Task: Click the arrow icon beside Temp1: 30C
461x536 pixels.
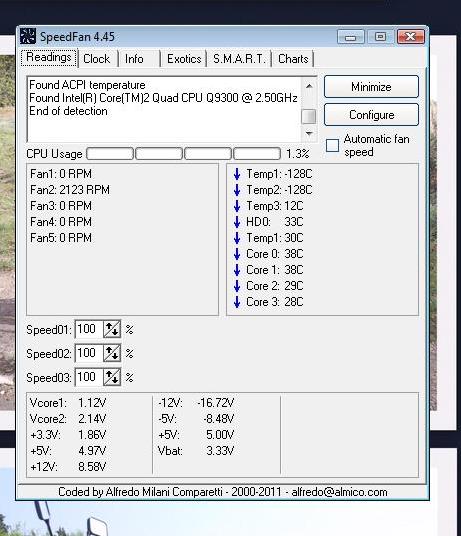Action: pyautogui.click(x=237, y=238)
